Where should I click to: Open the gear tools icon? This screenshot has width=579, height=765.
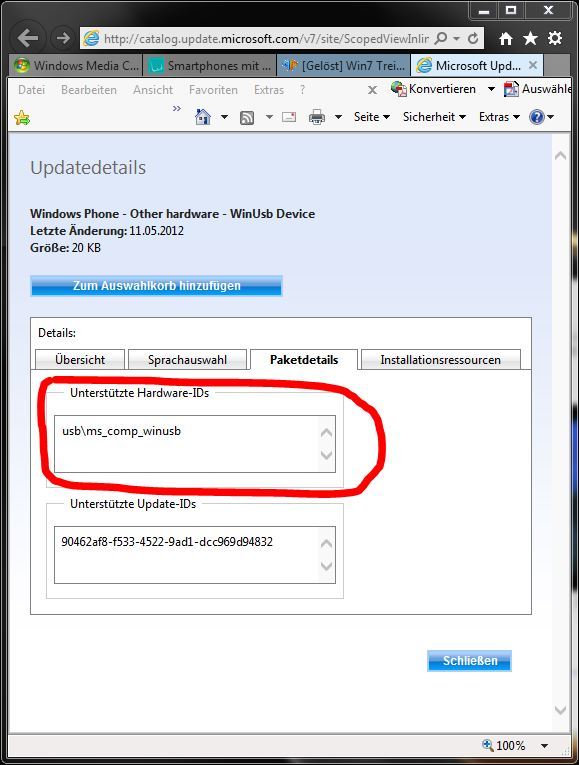pos(555,38)
